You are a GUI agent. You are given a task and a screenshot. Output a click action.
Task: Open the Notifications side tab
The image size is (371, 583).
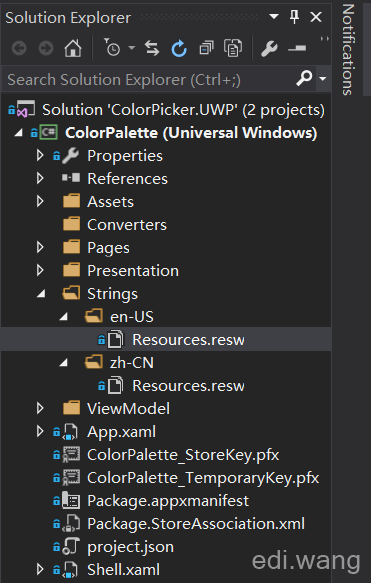coord(348,49)
